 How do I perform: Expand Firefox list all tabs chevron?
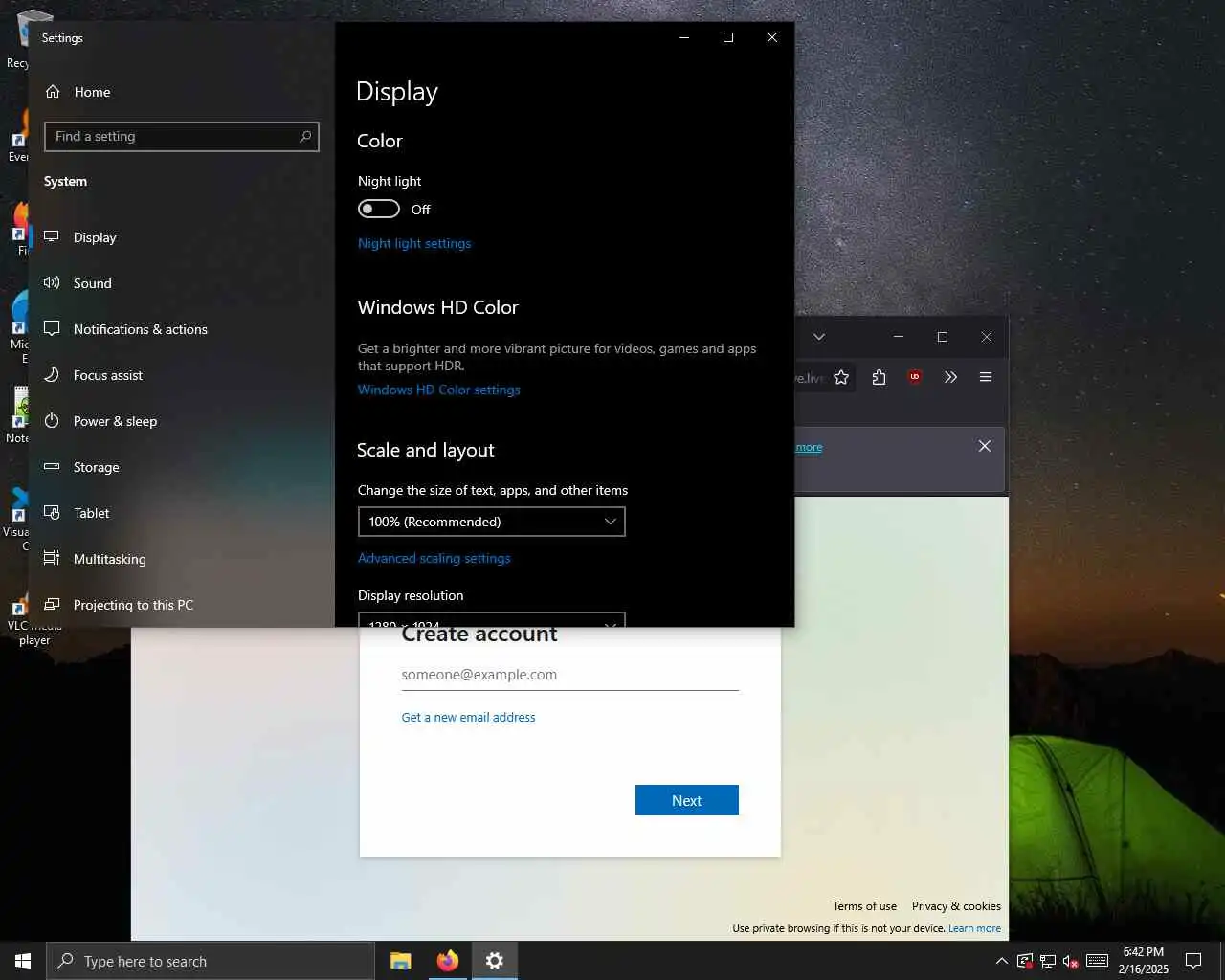(x=819, y=337)
